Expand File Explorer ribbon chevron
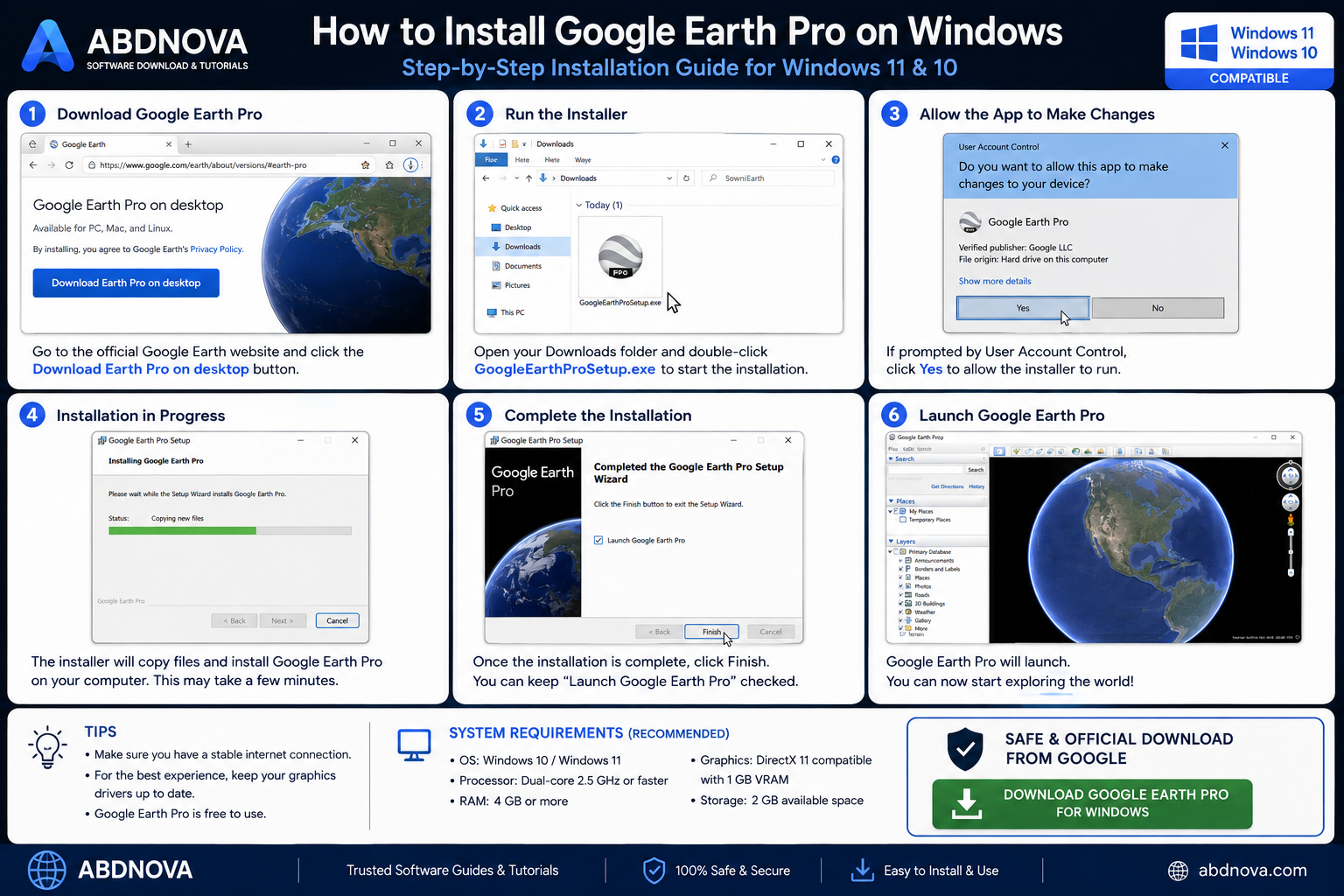The height and width of the screenshot is (896, 1344). coord(823,159)
